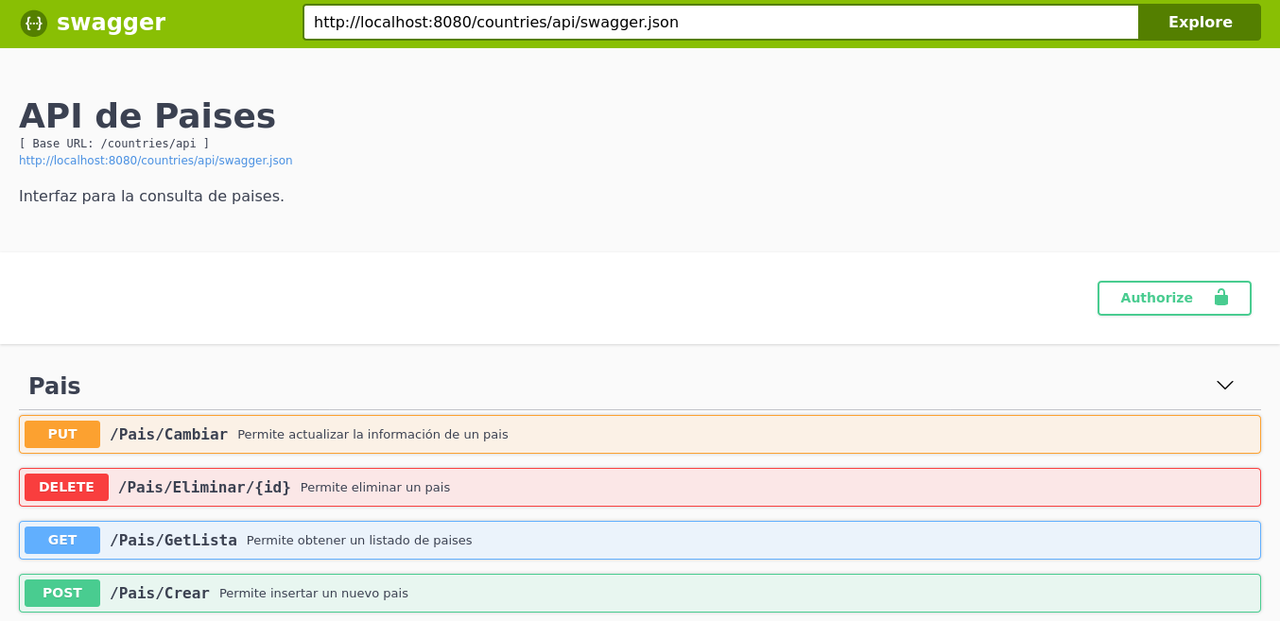Expand the POST /Pais/Crear operation
The height and width of the screenshot is (621, 1280).
[640, 593]
